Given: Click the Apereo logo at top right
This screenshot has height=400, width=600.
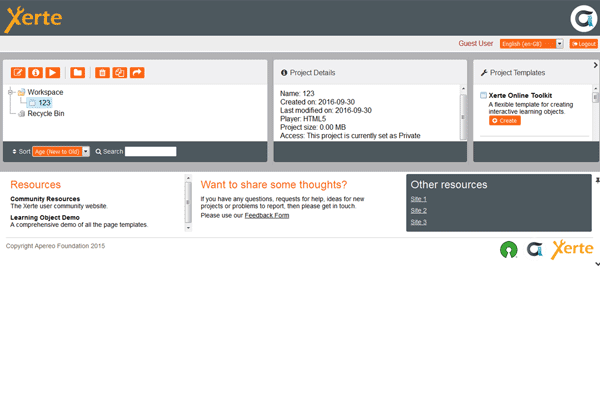Looking at the screenshot, I should point(582,18).
